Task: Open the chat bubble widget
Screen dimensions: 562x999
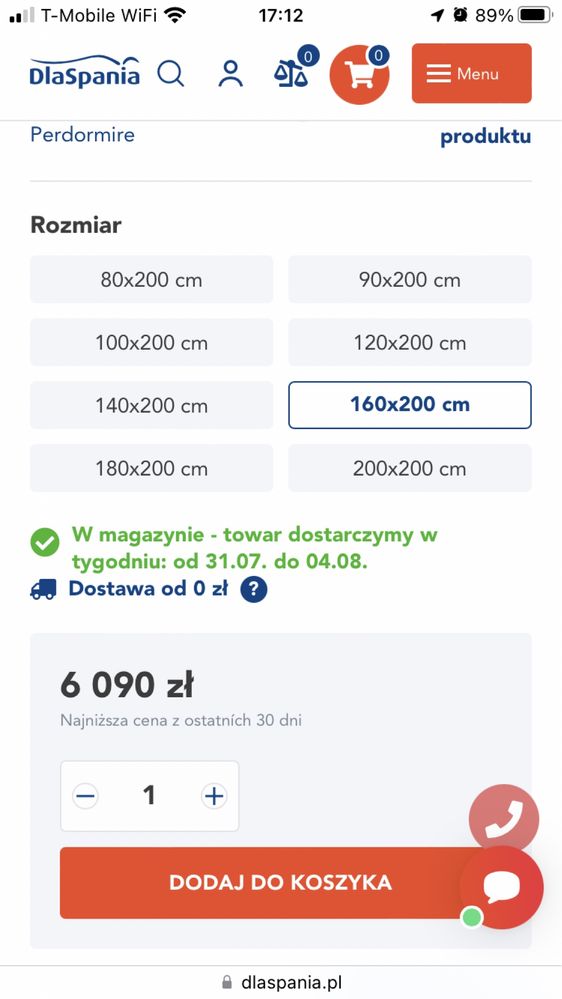Action: click(x=502, y=887)
